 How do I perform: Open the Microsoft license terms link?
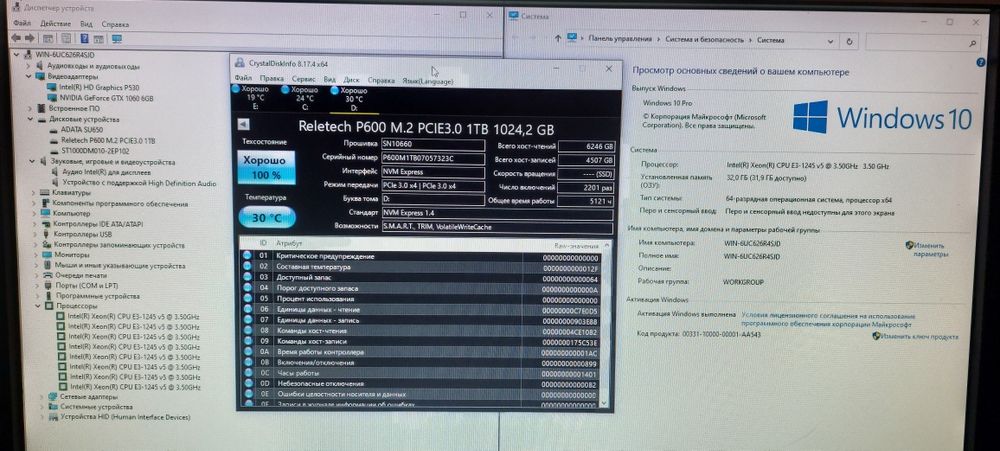click(x=828, y=320)
